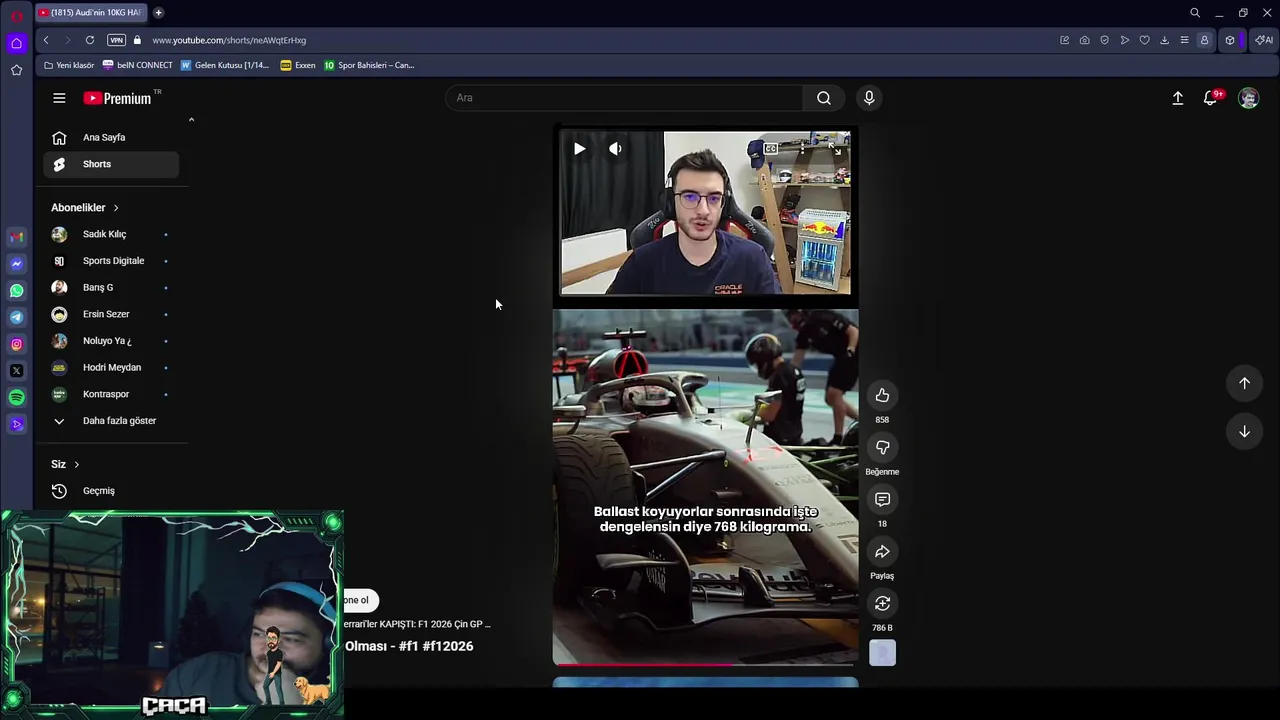Viewport: 1280px width, 720px height.
Task: Open the Kontraspor subscription
Action: click(111, 394)
